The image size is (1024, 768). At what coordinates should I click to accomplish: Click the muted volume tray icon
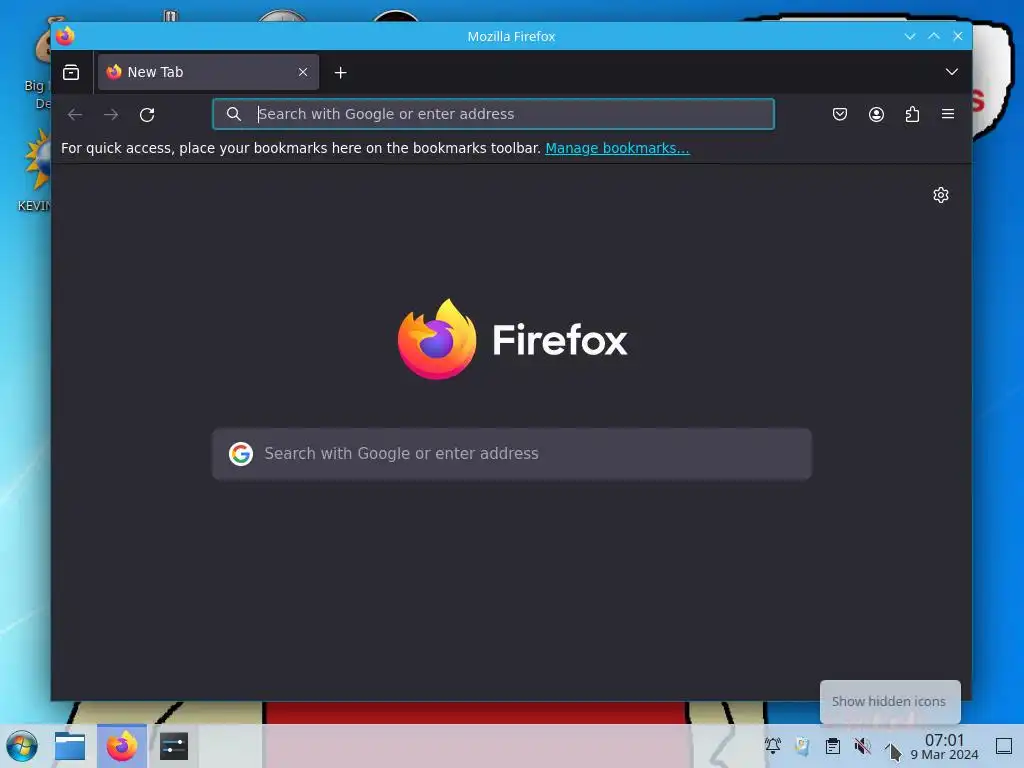[863, 745]
